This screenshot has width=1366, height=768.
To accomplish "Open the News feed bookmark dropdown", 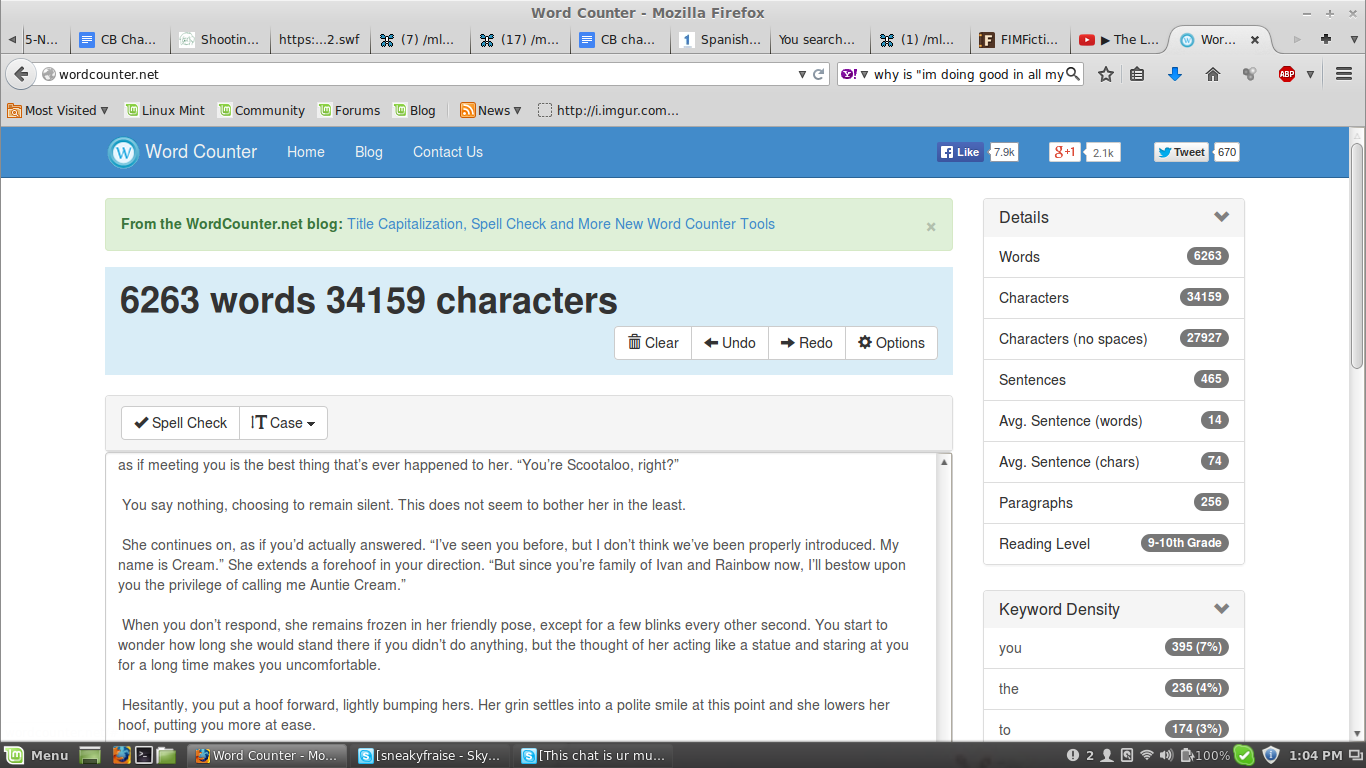I will point(491,110).
